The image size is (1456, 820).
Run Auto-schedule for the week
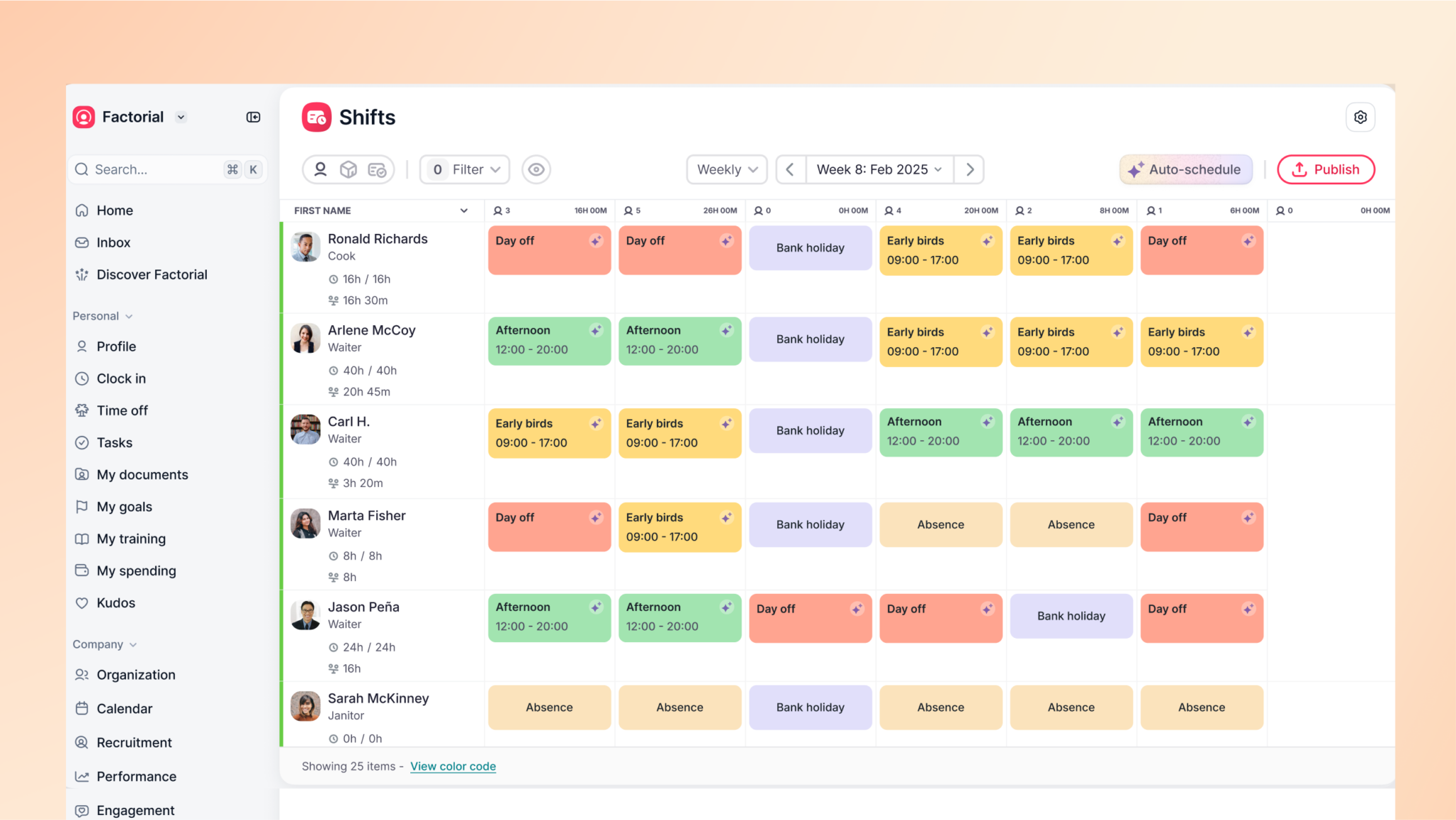[1185, 169]
